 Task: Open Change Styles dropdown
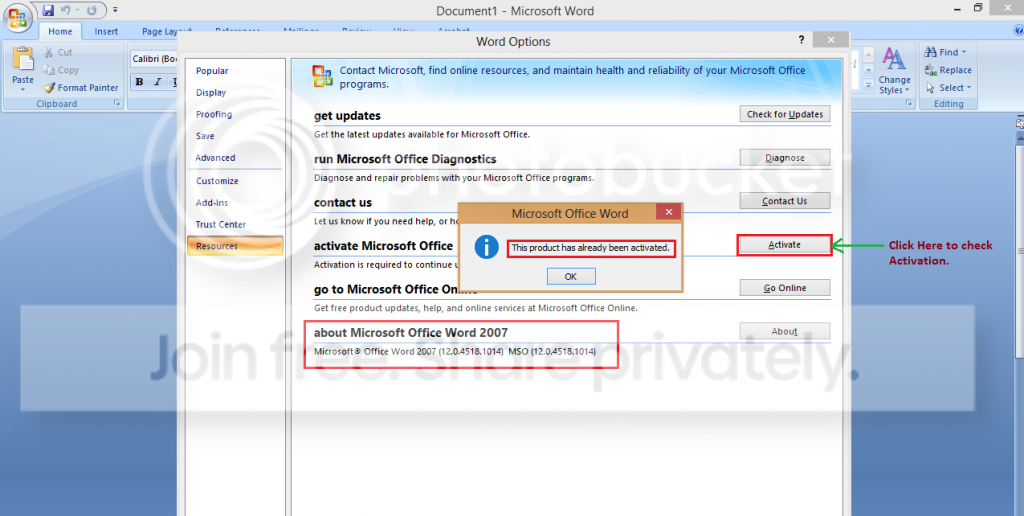pyautogui.click(x=894, y=71)
